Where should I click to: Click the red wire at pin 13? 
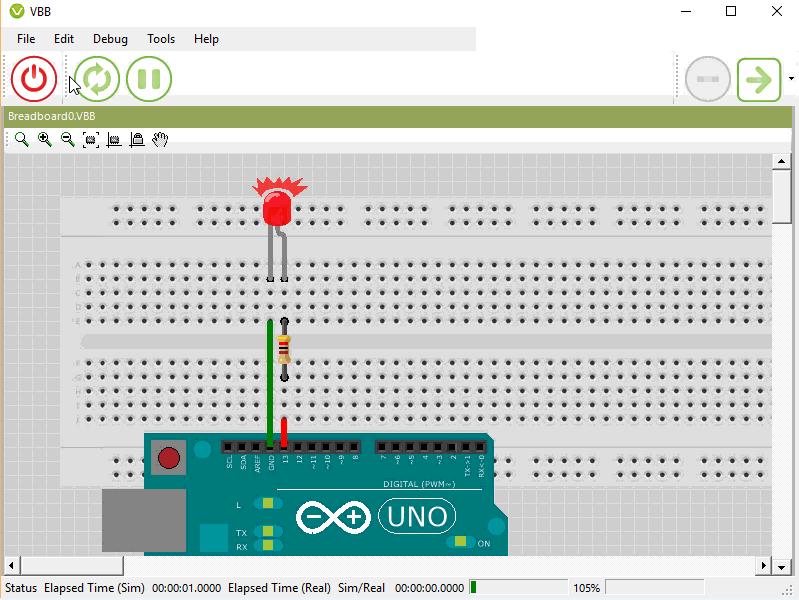[284, 432]
